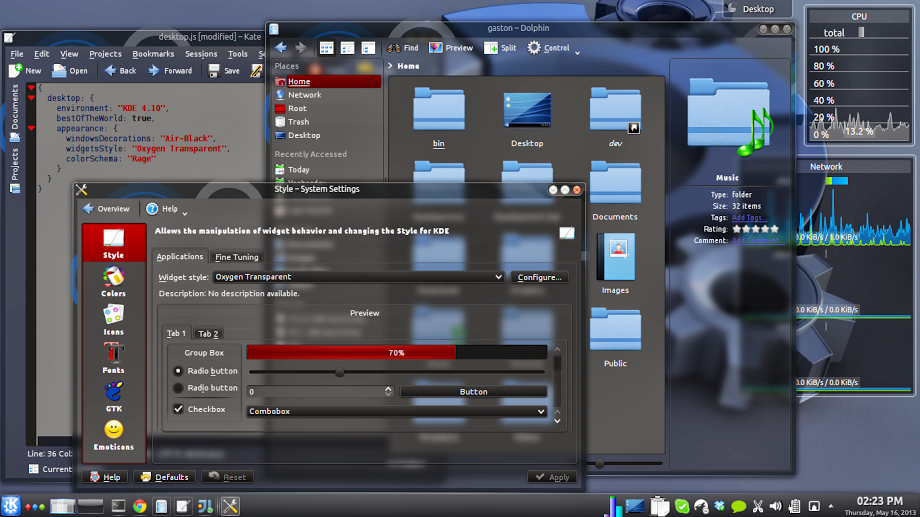
Task: Collapse the first fold marker in Kate
Action: tap(31, 88)
